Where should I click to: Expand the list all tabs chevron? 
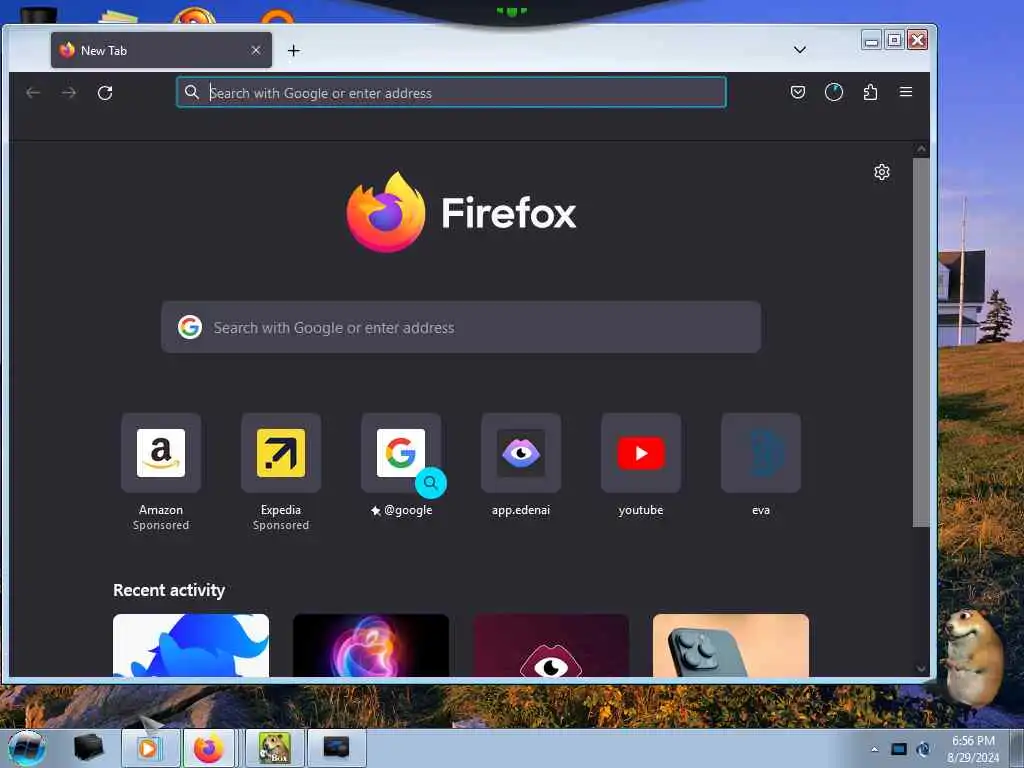coord(799,50)
